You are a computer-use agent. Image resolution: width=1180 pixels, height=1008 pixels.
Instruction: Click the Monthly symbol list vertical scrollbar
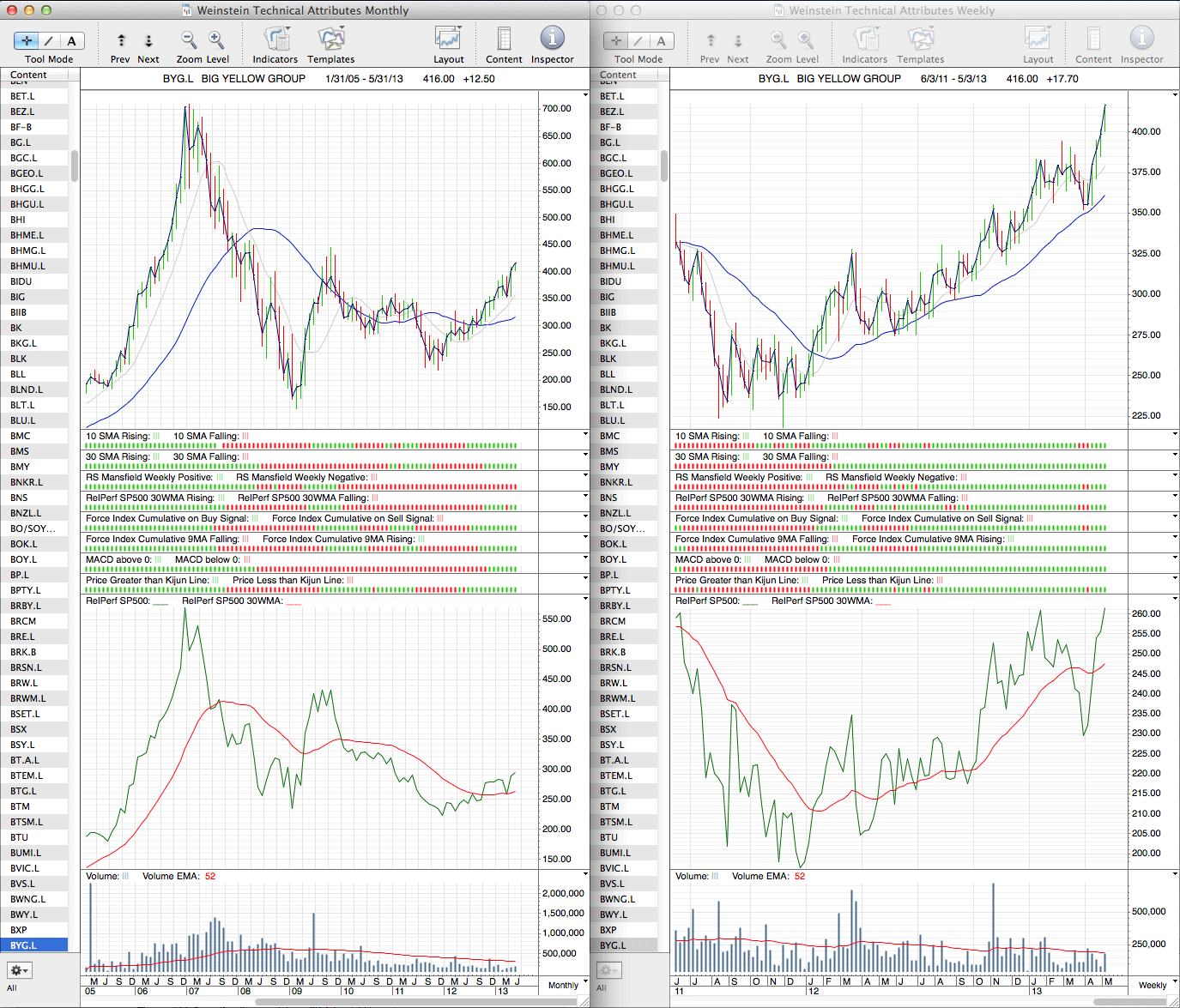[x=75, y=166]
